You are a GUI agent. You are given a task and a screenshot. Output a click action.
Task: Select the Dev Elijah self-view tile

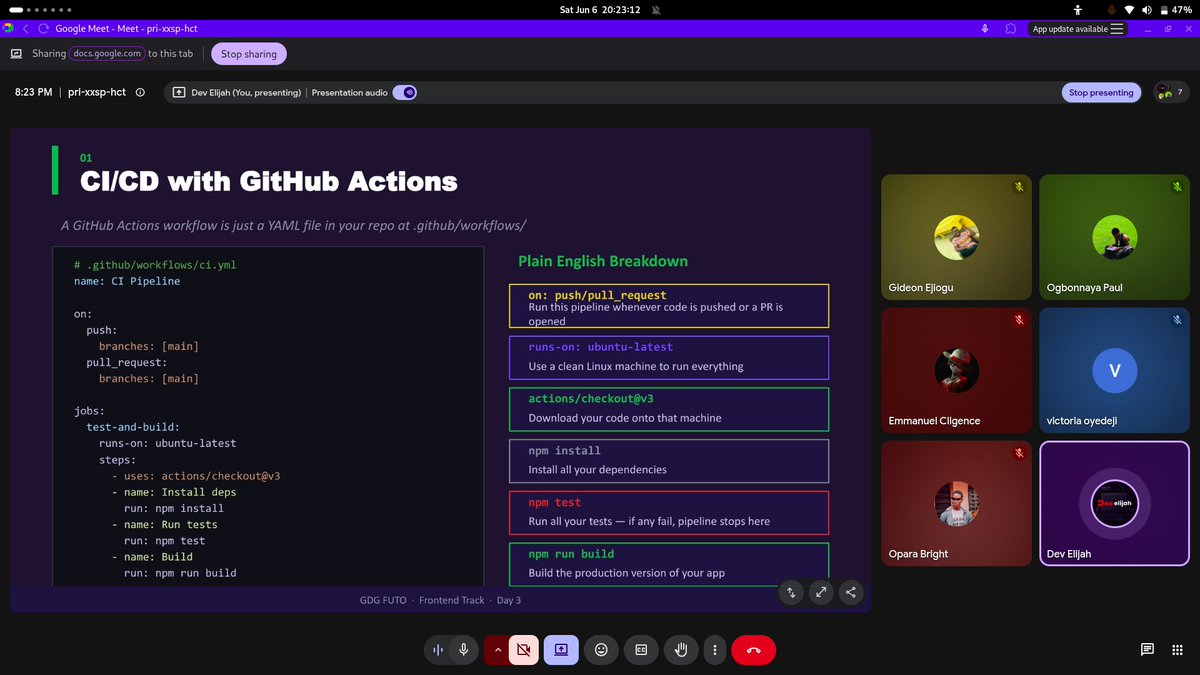point(1115,504)
